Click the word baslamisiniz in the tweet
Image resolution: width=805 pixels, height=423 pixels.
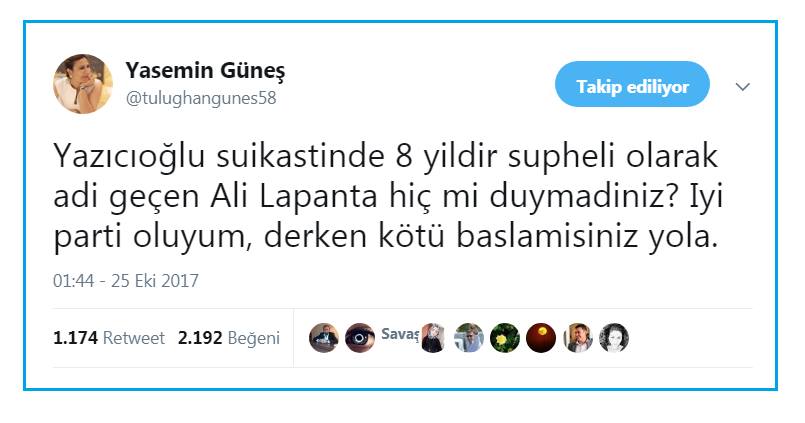pyautogui.click(x=547, y=236)
